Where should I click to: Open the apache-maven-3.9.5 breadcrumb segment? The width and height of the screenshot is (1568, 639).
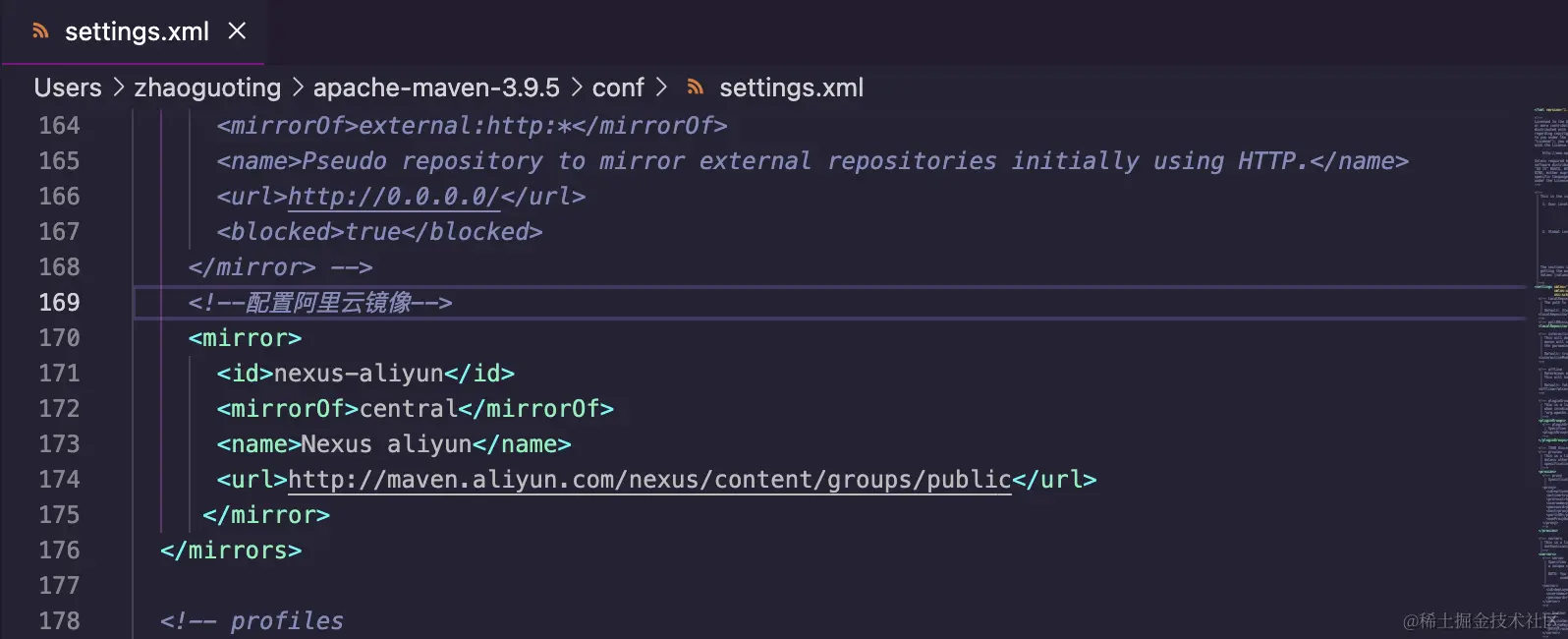point(436,87)
